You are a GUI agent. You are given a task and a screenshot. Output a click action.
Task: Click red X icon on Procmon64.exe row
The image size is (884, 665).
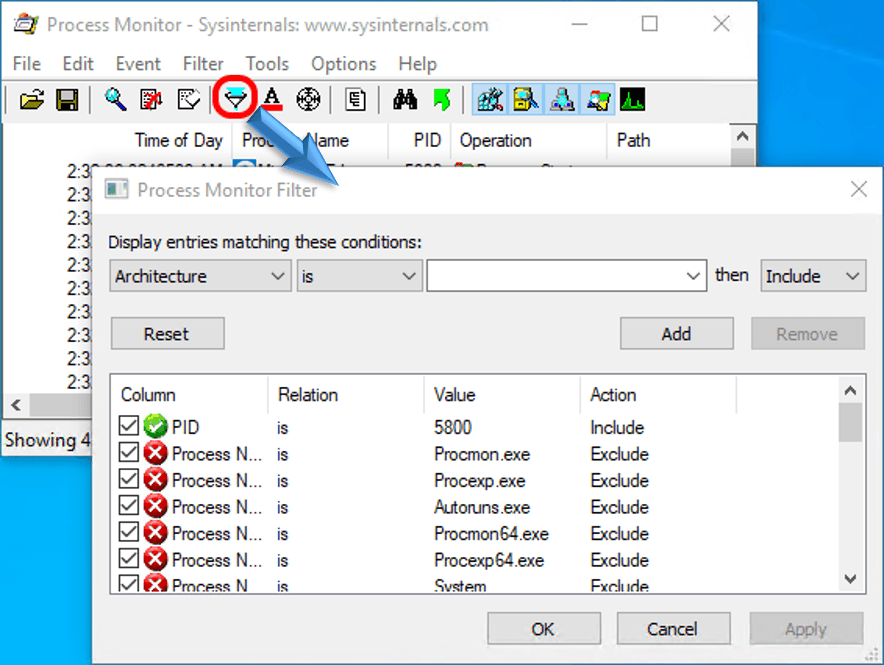tap(155, 533)
